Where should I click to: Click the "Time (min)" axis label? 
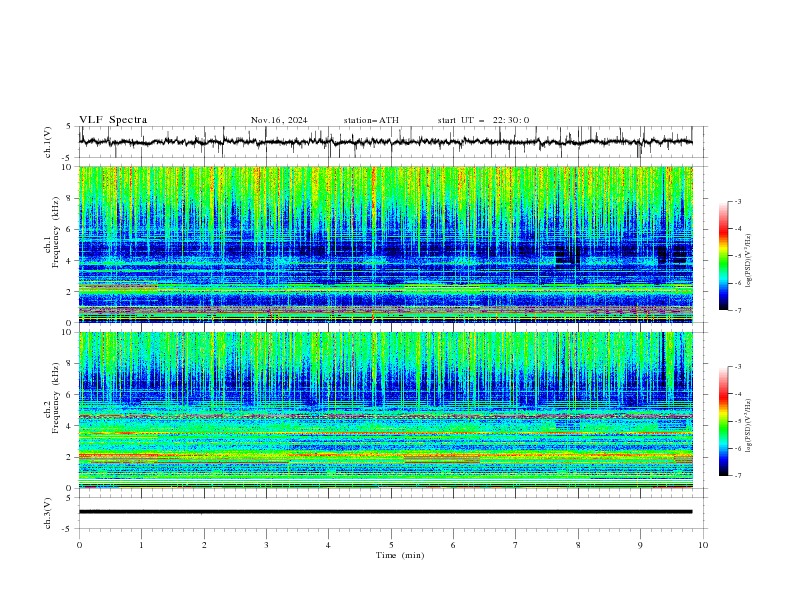400,555
